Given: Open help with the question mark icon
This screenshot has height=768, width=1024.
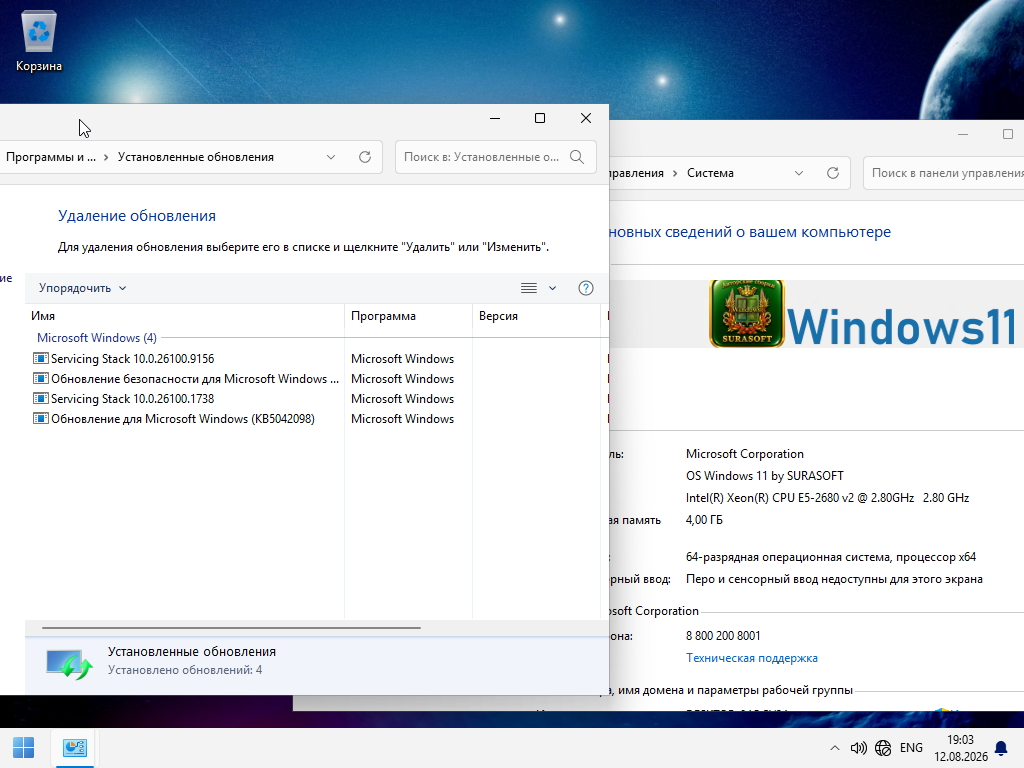Looking at the screenshot, I should click(x=586, y=288).
